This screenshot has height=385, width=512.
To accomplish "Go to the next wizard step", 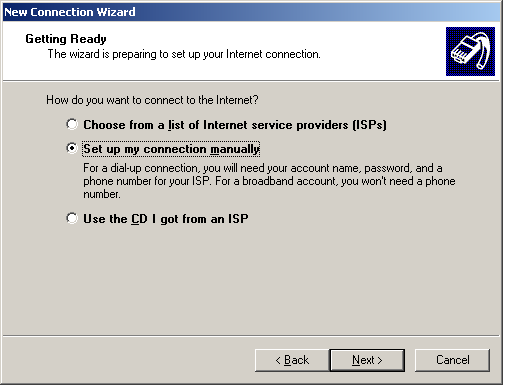I will point(367,360).
